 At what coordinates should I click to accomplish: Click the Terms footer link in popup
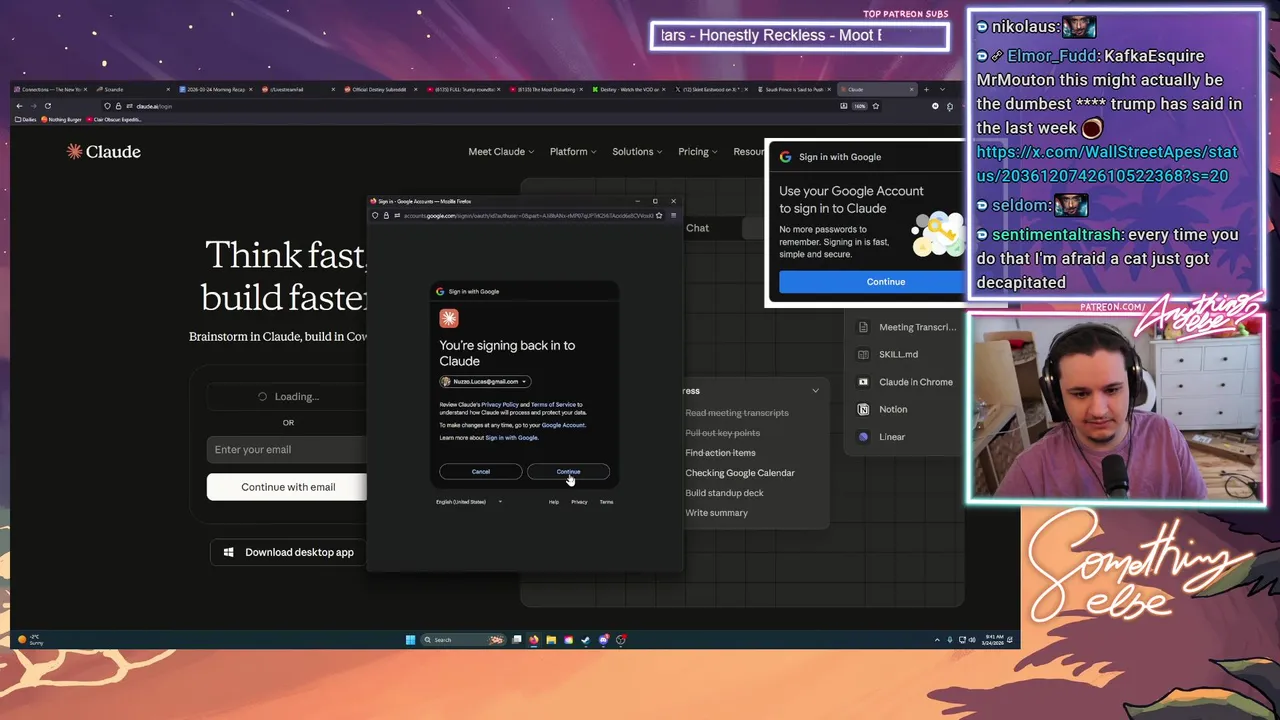[x=606, y=502]
